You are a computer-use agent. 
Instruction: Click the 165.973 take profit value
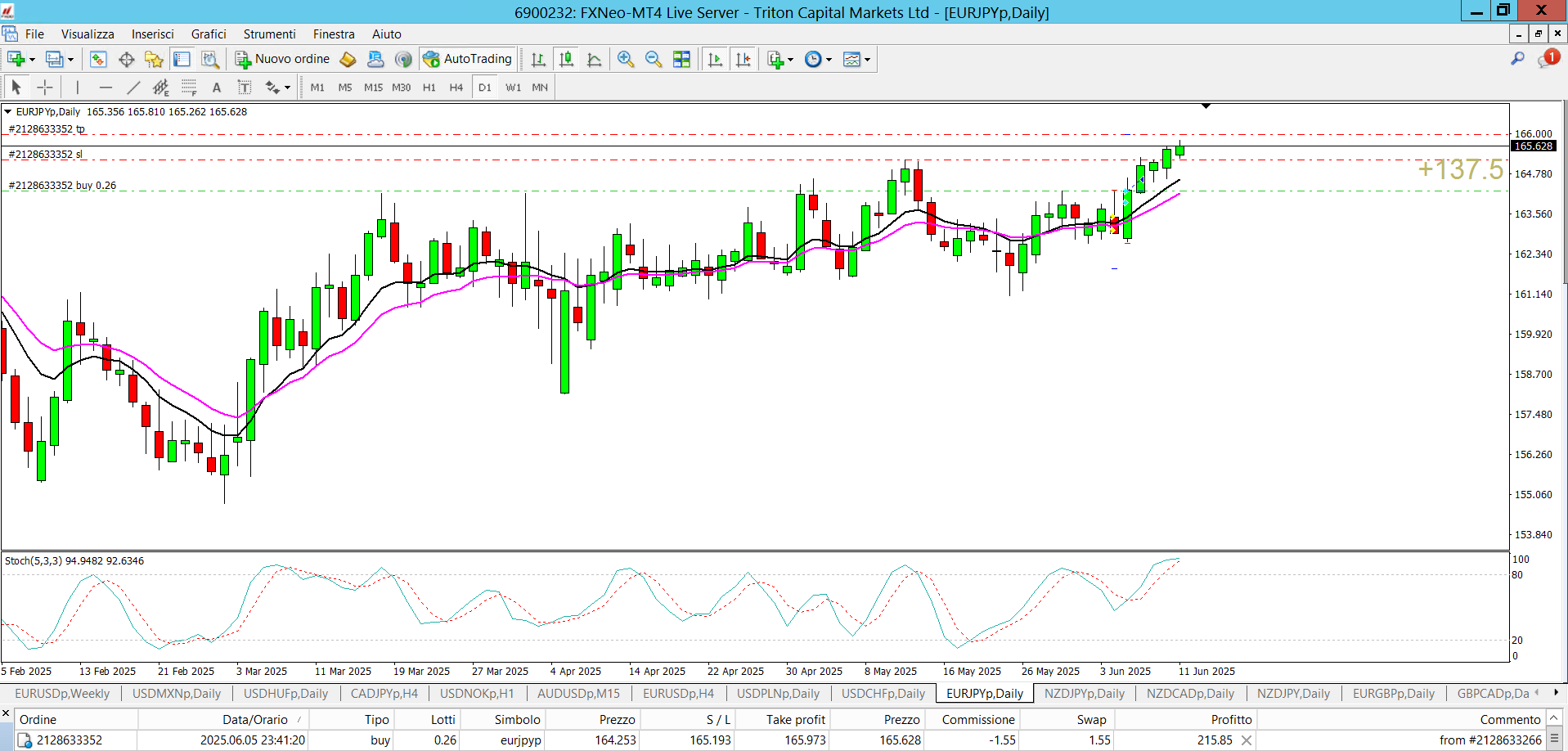[x=805, y=740]
